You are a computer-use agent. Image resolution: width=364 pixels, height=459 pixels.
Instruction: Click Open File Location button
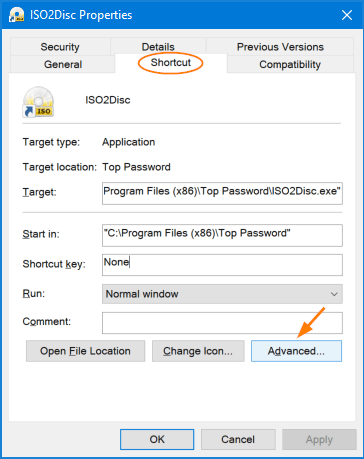[x=85, y=351]
